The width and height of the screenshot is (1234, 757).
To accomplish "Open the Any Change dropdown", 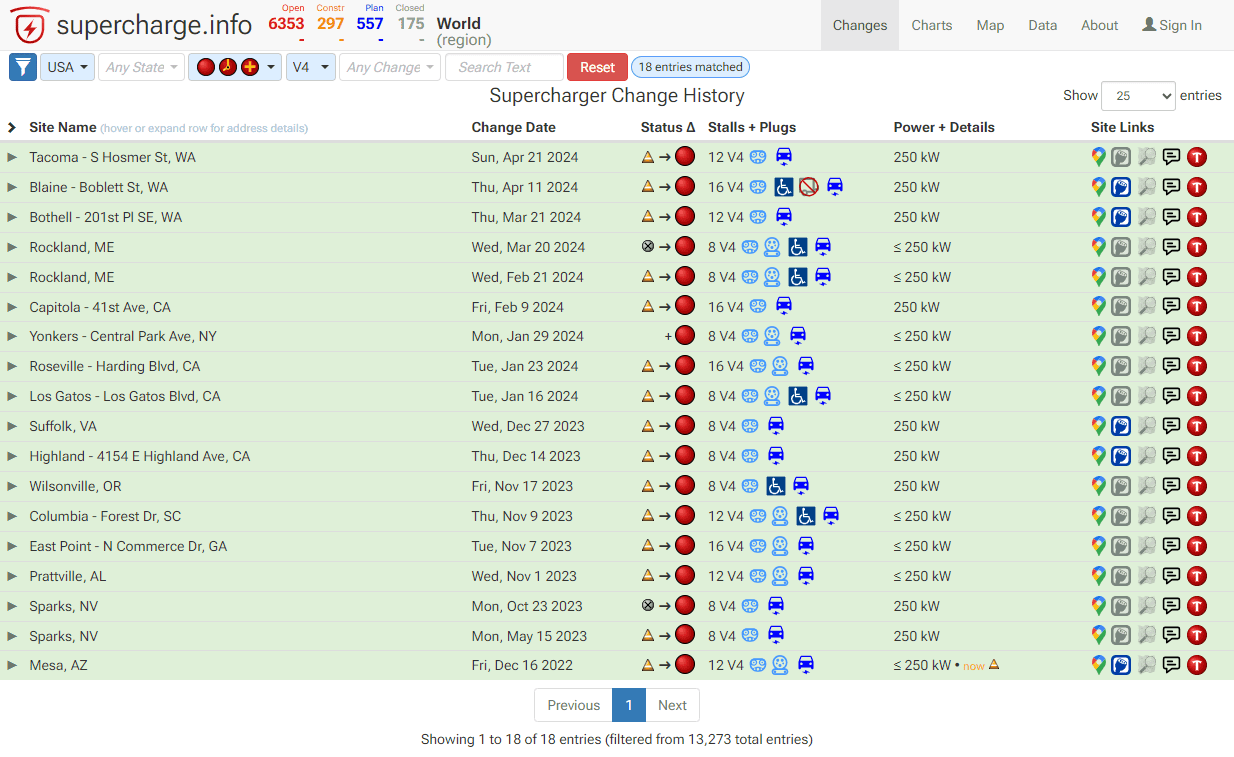I will pos(390,67).
